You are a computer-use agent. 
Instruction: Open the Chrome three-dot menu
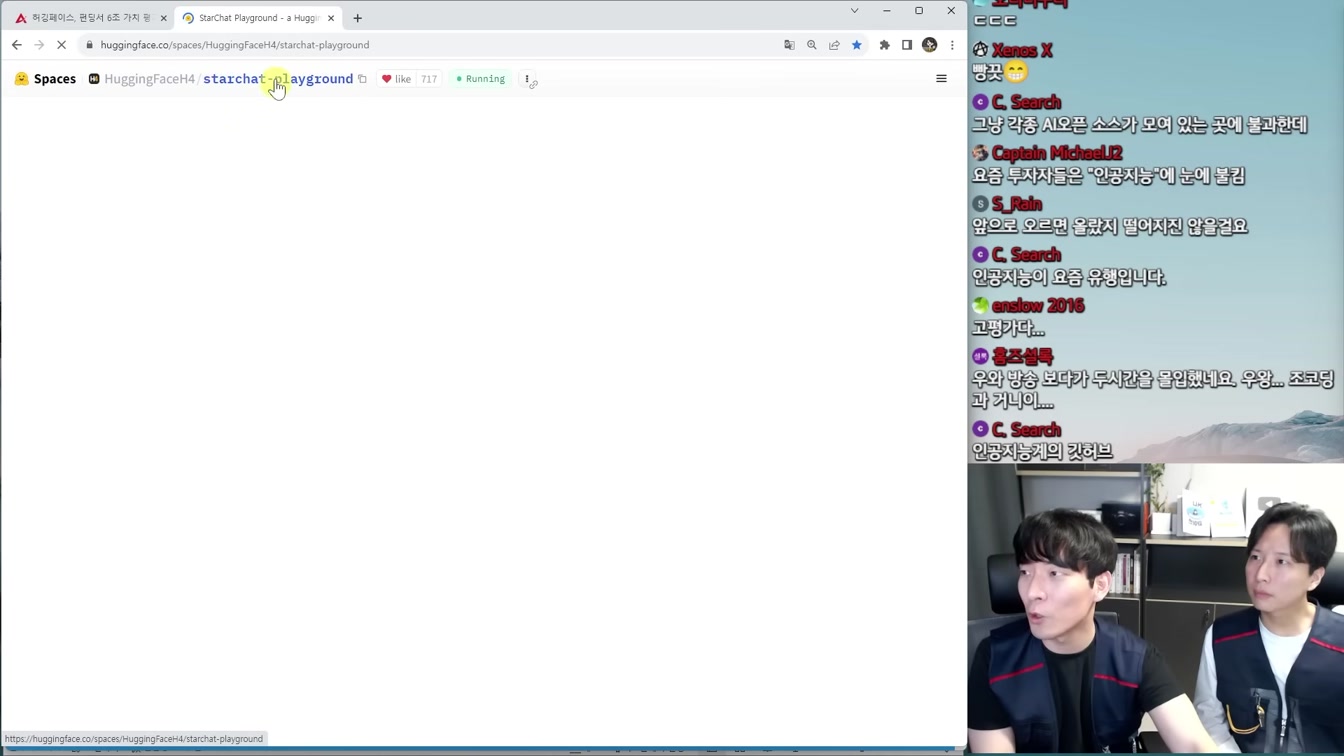tap(952, 45)
